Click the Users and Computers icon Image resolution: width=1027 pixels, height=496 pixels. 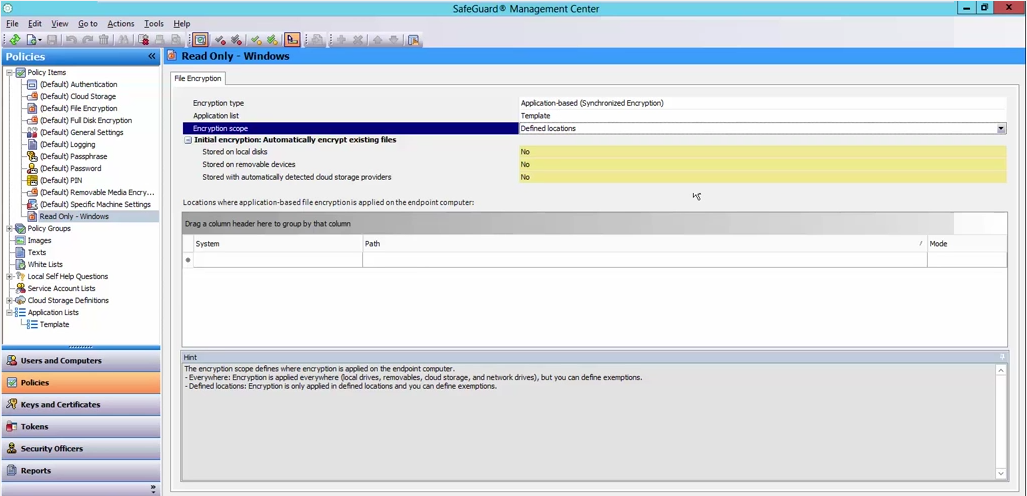coord(11,361)
